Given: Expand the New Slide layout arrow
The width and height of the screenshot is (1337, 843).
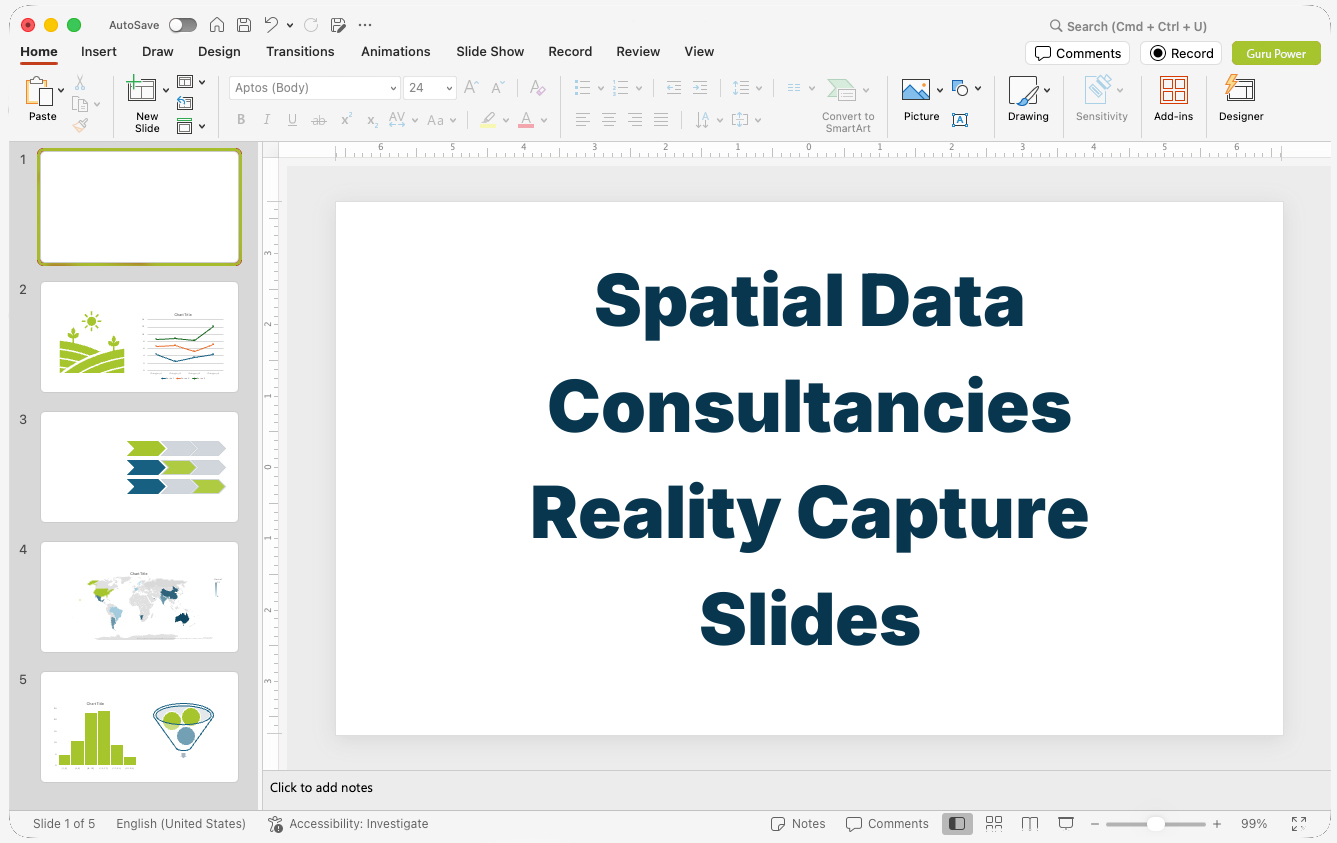Looking at the screenshot, I should point(165,90).
